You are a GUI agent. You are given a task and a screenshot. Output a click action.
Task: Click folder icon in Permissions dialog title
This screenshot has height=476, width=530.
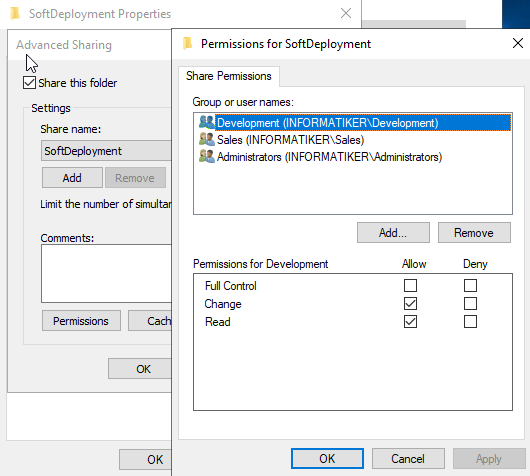[x=188, y=44]
